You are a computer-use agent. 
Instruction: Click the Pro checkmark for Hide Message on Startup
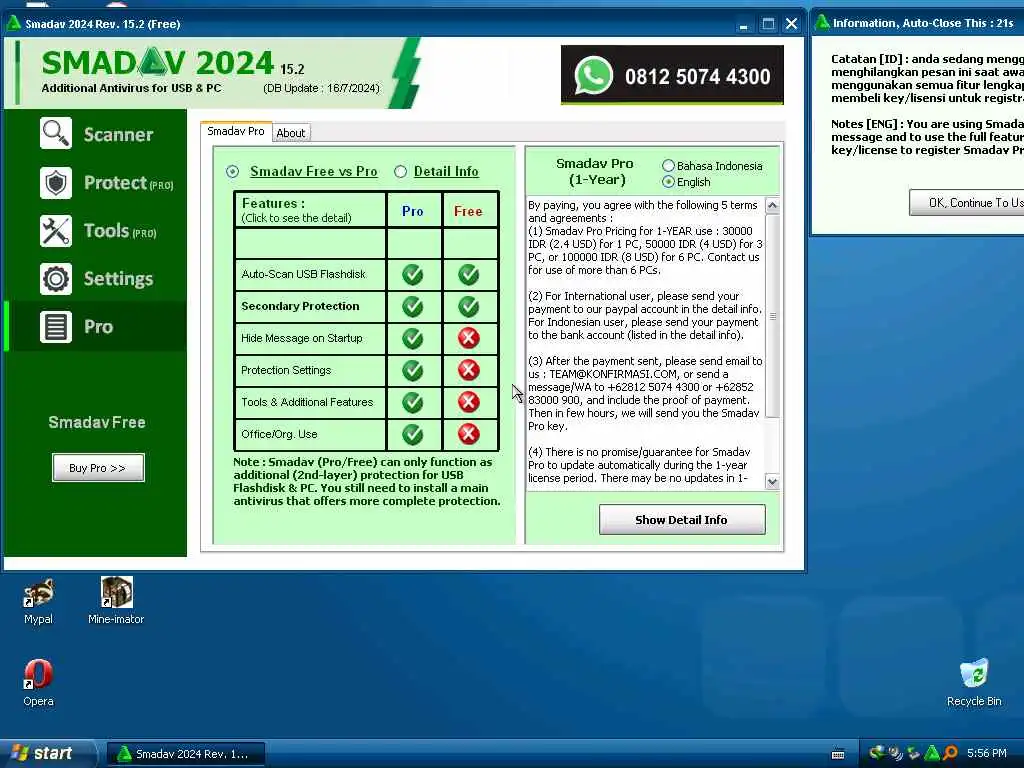tap(413, 338)
